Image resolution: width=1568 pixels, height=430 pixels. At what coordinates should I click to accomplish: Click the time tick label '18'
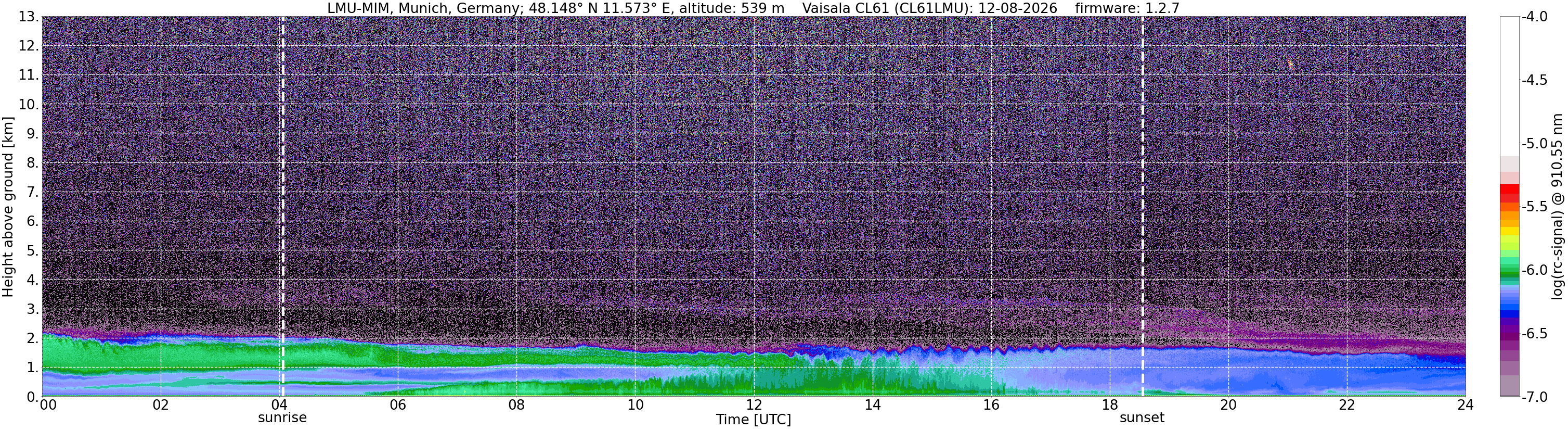[x=1110, y=405]
